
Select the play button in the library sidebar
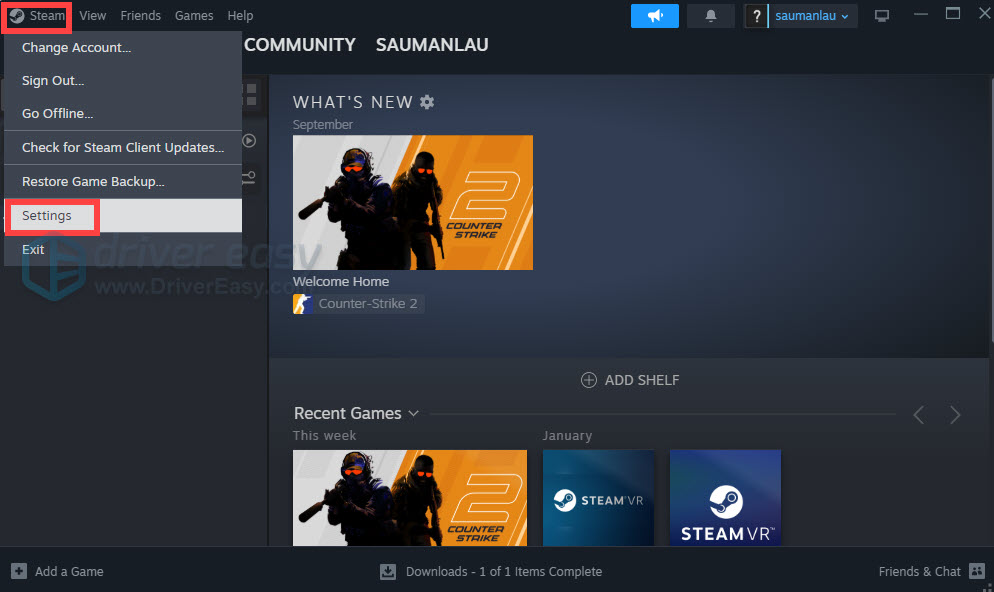coord(249,140)
